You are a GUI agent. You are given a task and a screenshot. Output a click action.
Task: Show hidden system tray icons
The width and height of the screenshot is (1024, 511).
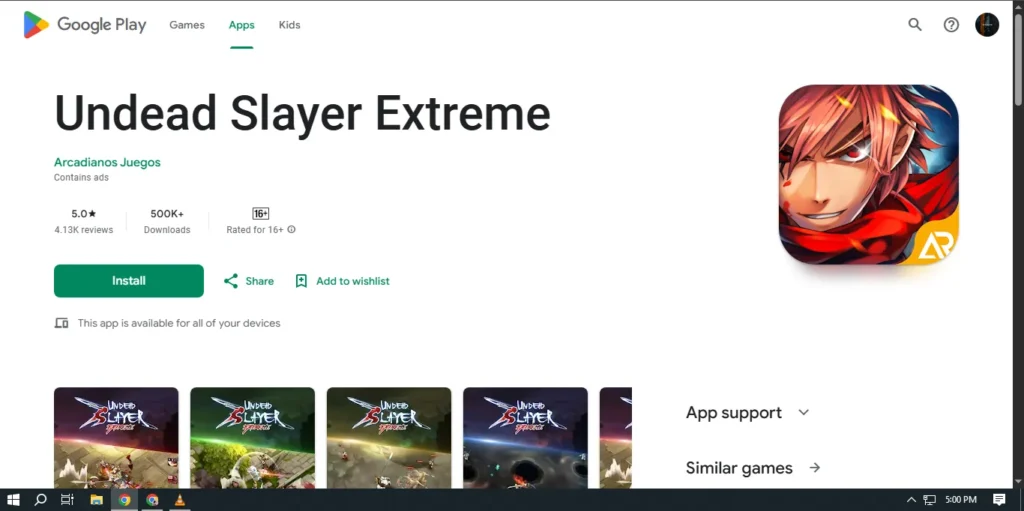912,500
